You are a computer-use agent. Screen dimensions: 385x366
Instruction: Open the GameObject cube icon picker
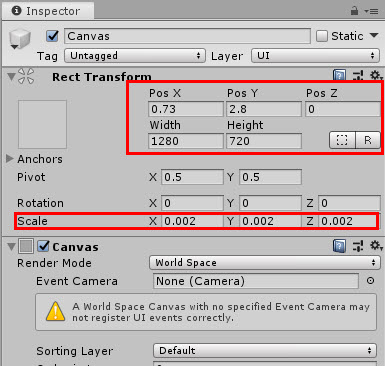[20, 39]
